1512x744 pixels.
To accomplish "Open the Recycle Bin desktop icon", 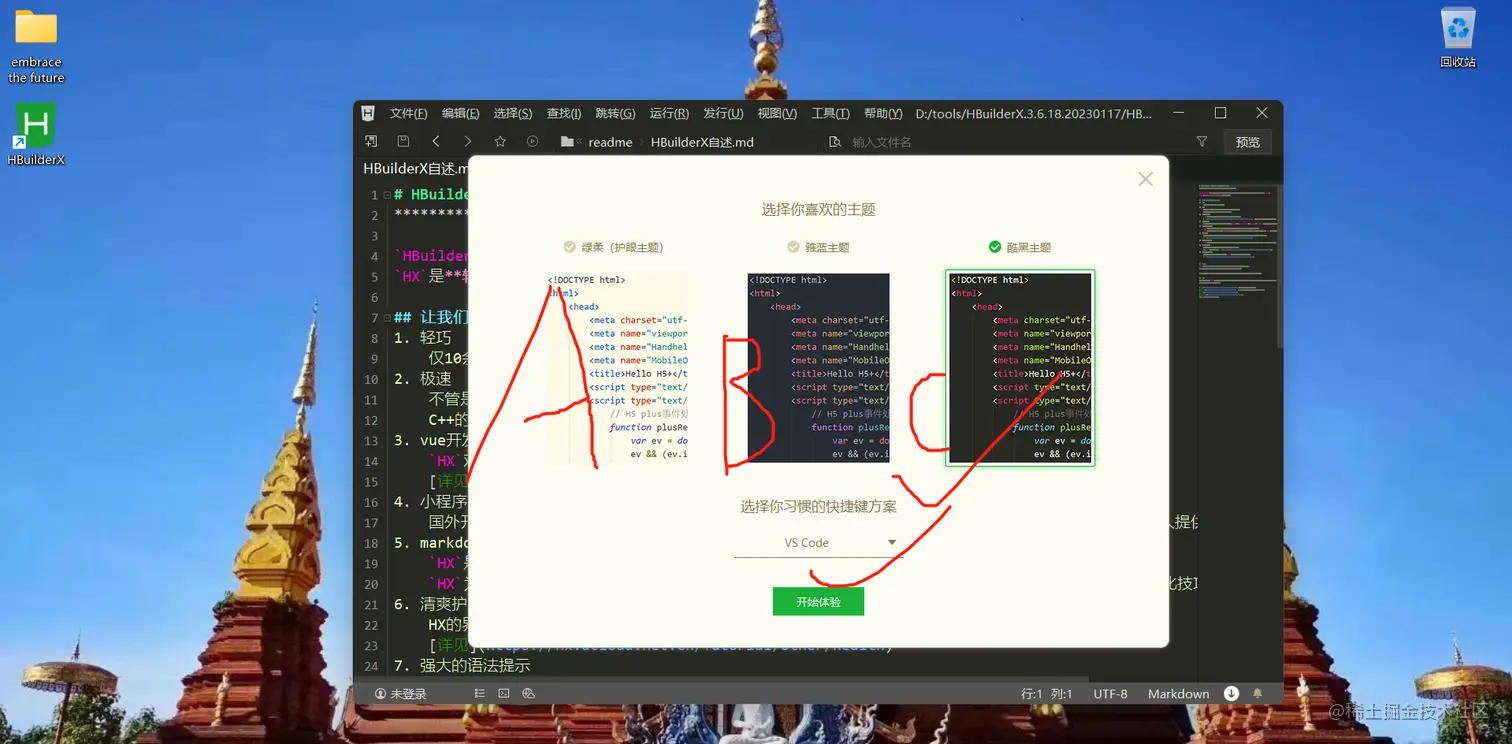I will (x=1458, y=38).
